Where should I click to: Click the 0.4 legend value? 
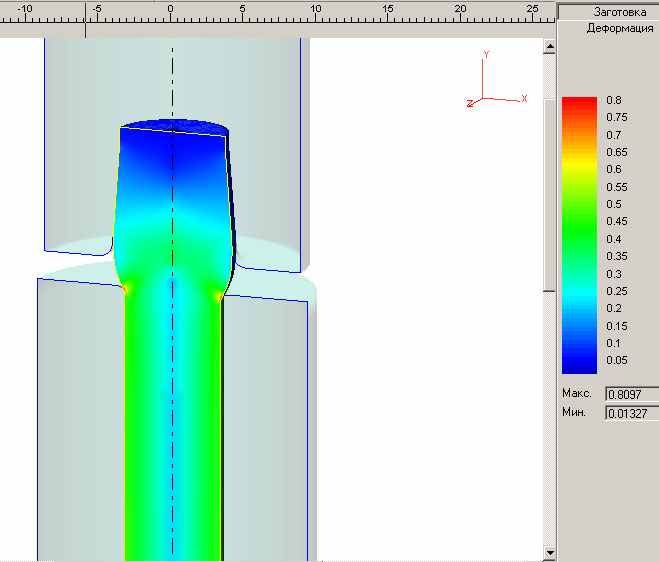614,239
